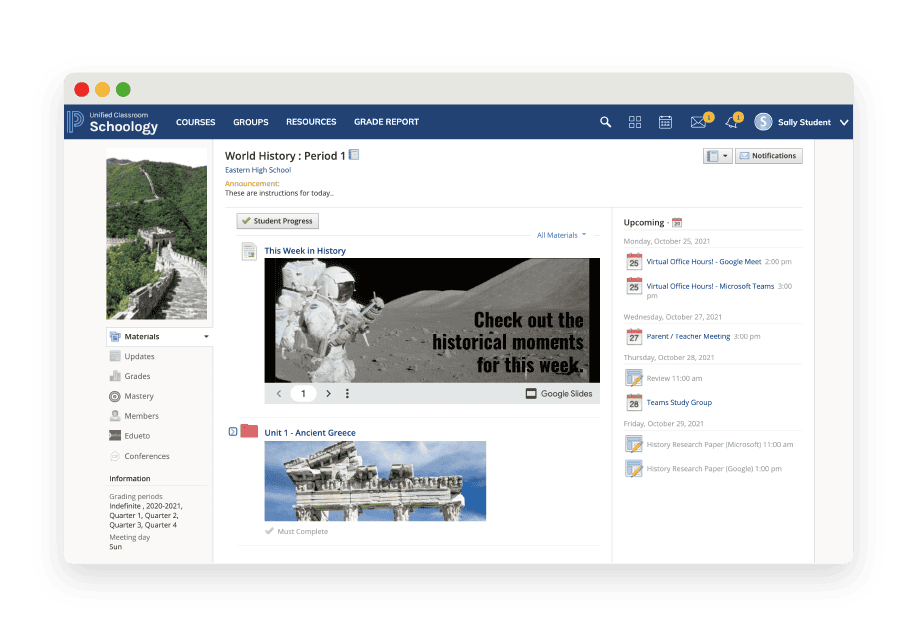Open the calendar icon in top bar
Viewport: 919px width, 637px height.
[665, 122]
